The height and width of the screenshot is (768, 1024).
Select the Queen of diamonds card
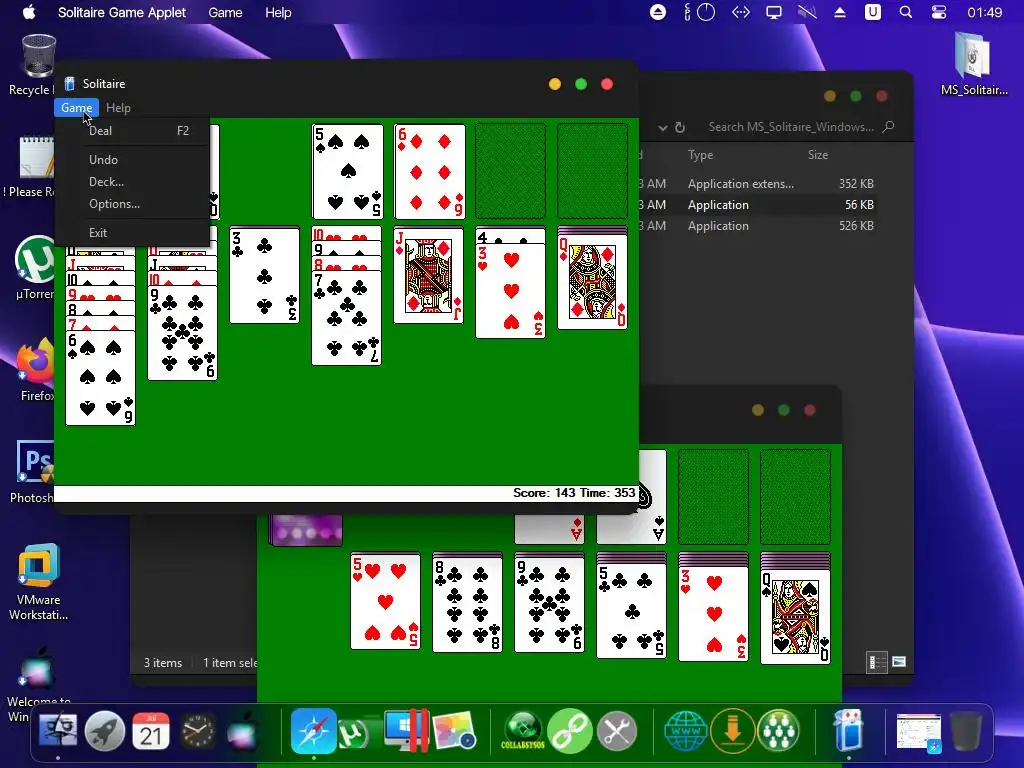pos(592,281)
